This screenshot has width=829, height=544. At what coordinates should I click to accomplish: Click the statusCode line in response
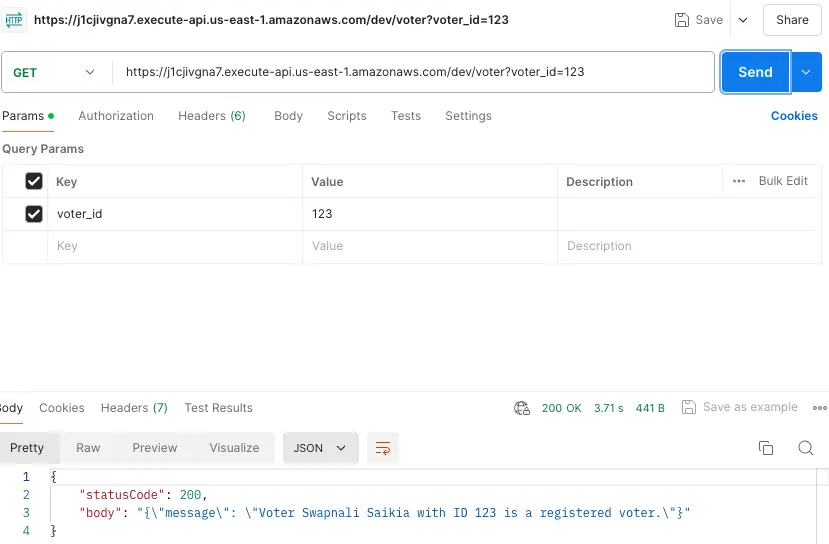(x=143, y=495)
